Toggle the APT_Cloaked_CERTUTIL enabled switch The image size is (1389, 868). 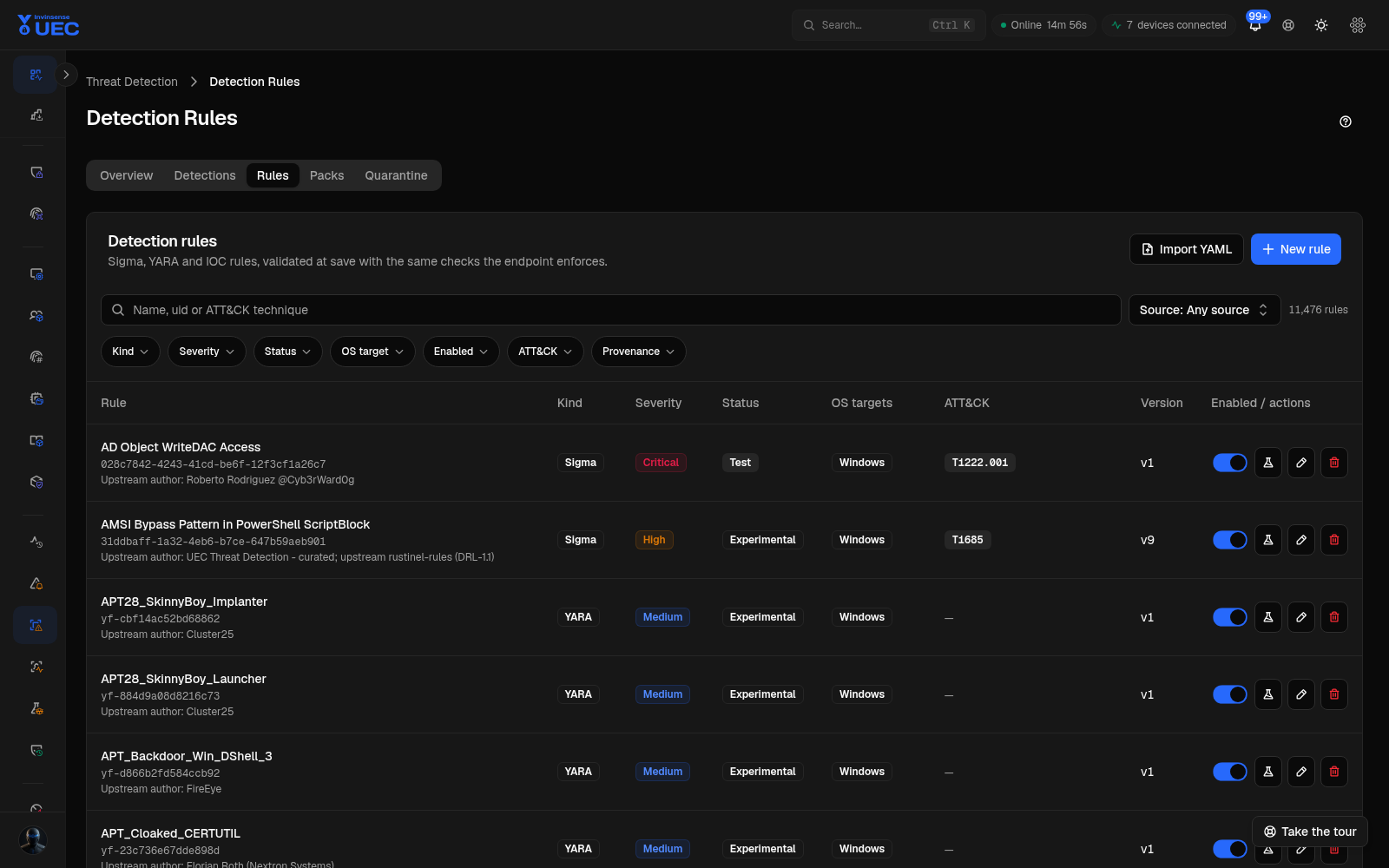1230,849
